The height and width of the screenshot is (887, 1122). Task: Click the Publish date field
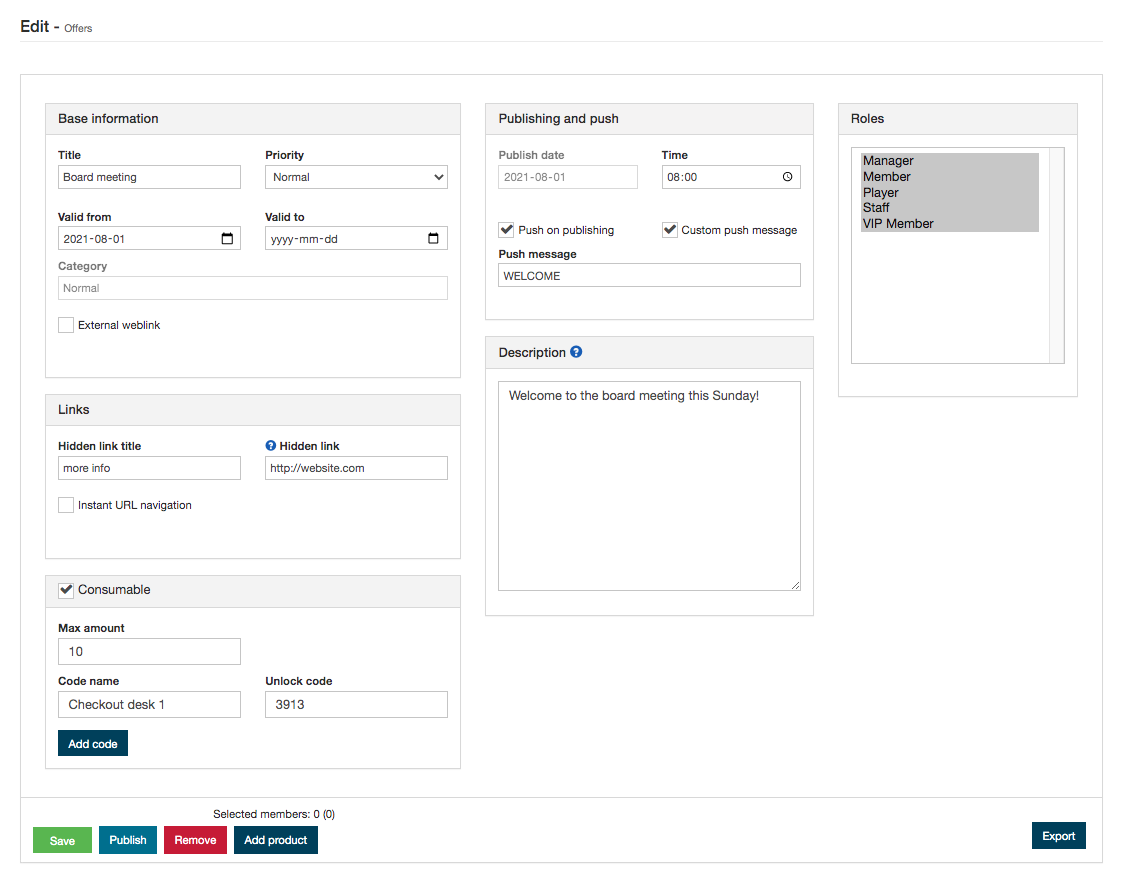click(x=568, y=177)
